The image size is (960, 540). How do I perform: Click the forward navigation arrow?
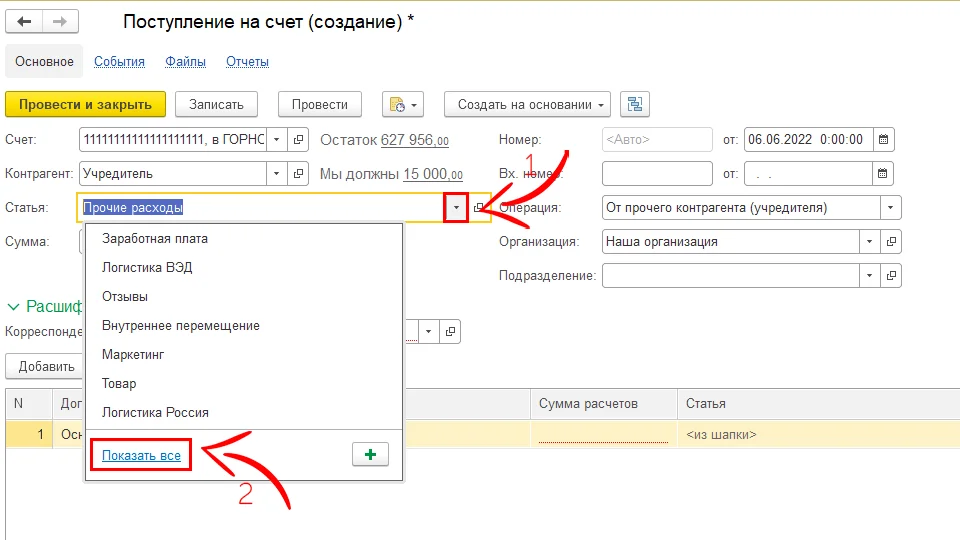coord(60,22)
